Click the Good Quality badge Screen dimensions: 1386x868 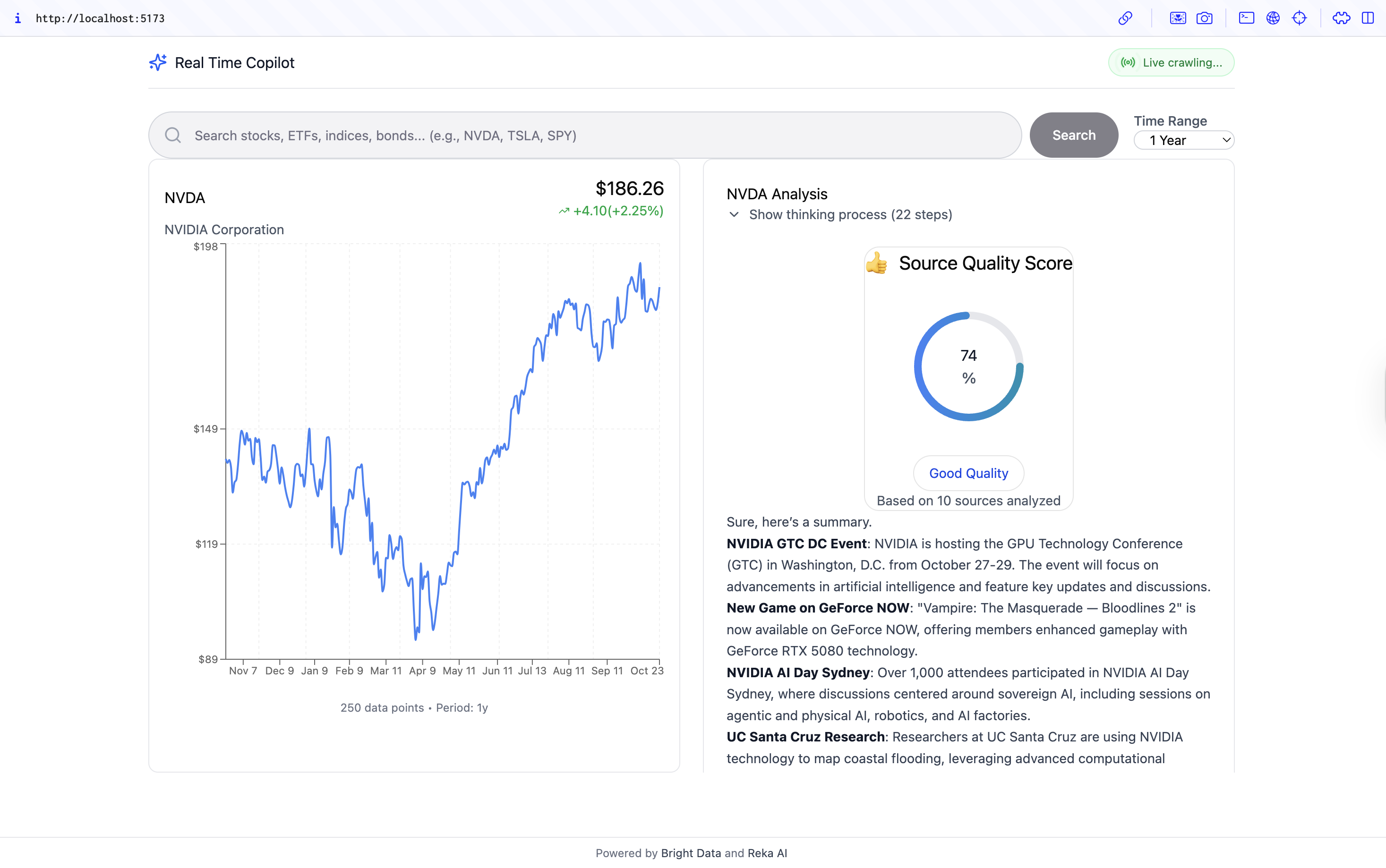(968, 473)
